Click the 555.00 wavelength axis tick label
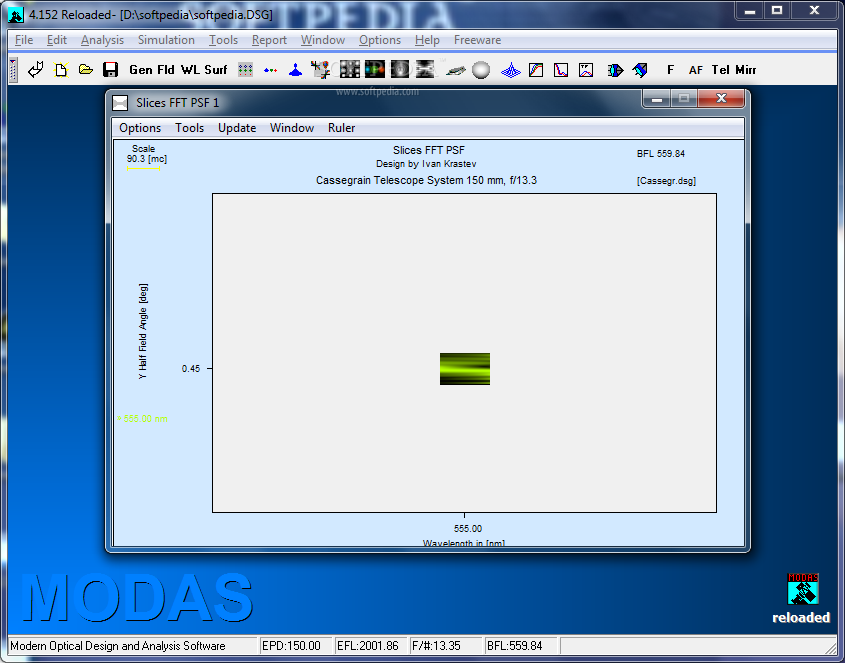The image size is (845, 663). click(468, 529)
